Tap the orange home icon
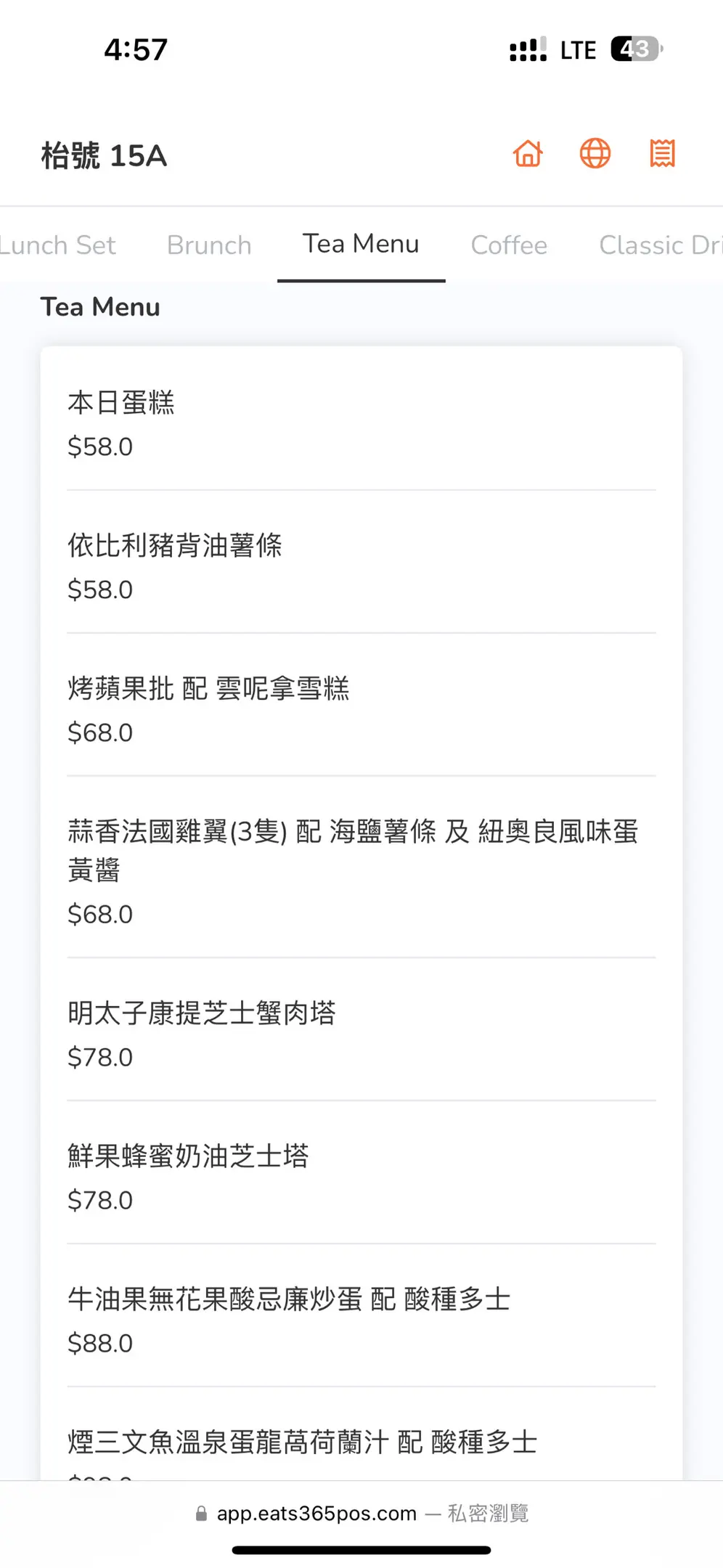Image resolution: width=723 pixels, height=1568 pixels. (x=528, y=154)
